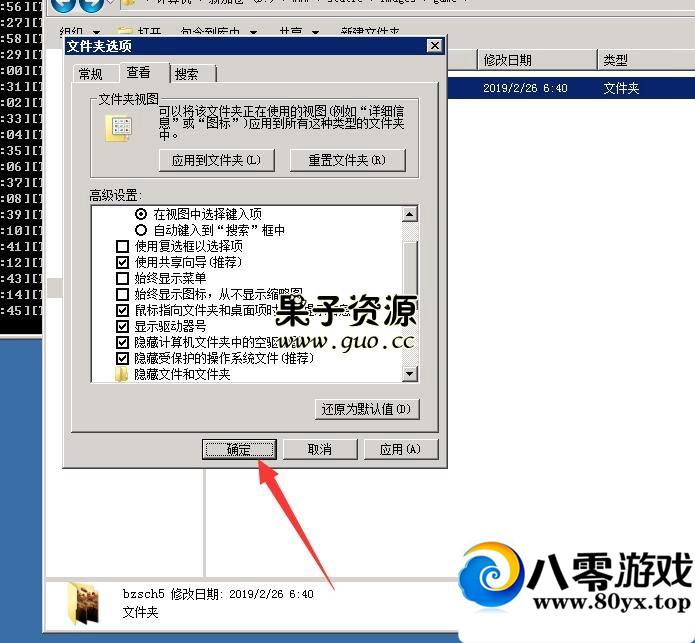Click the bzsch5 folder icon in details pane
The height and width of the screenshot is (643, 695).
pyautogui.click(x=85, y=604)
